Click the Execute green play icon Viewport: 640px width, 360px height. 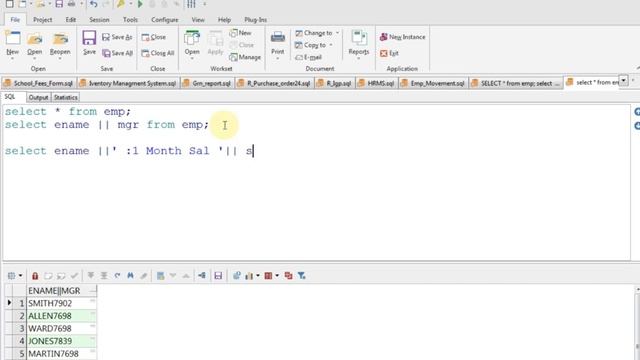(x=140, y=4)
